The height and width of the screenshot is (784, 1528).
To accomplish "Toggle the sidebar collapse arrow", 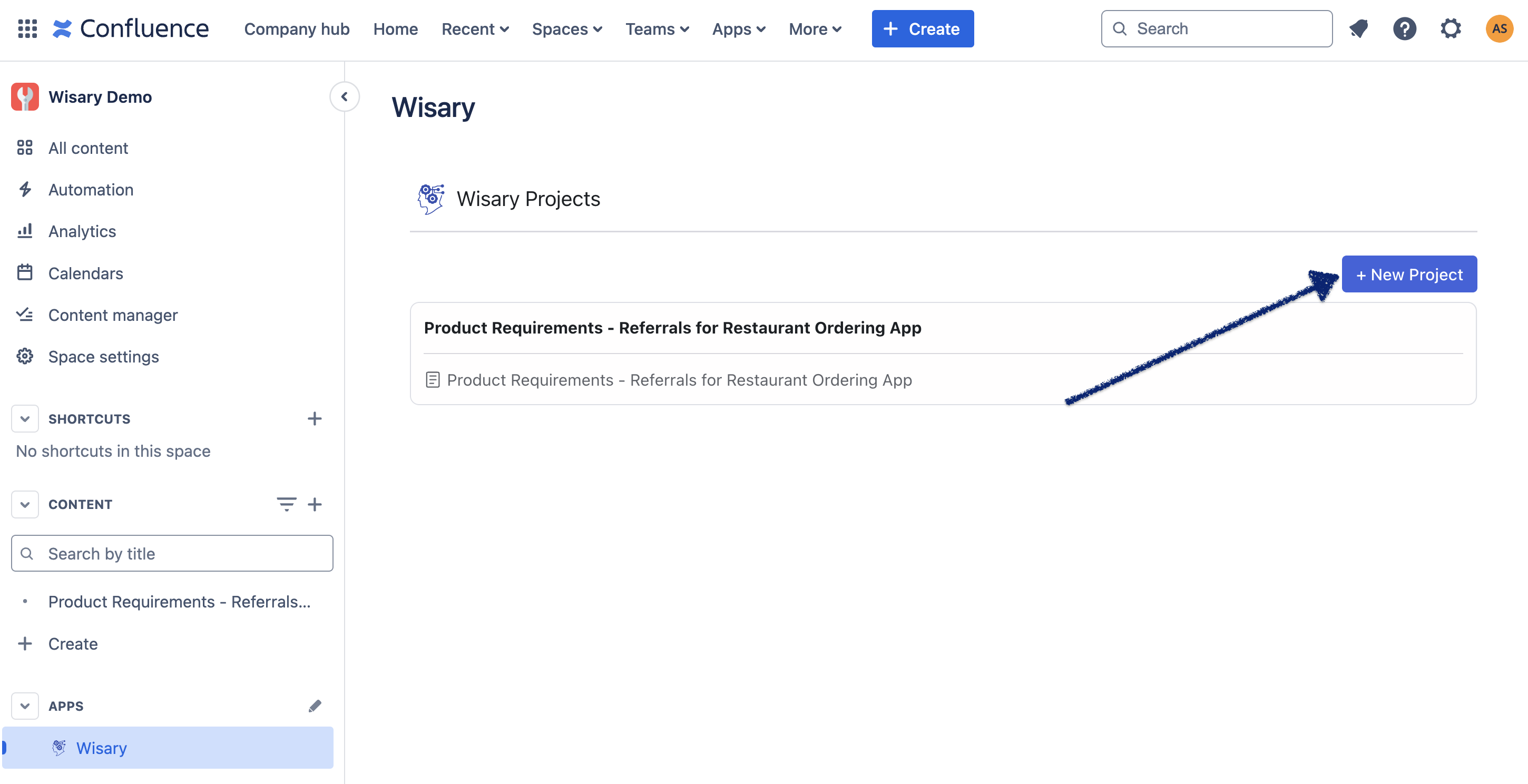I will 345,96.
